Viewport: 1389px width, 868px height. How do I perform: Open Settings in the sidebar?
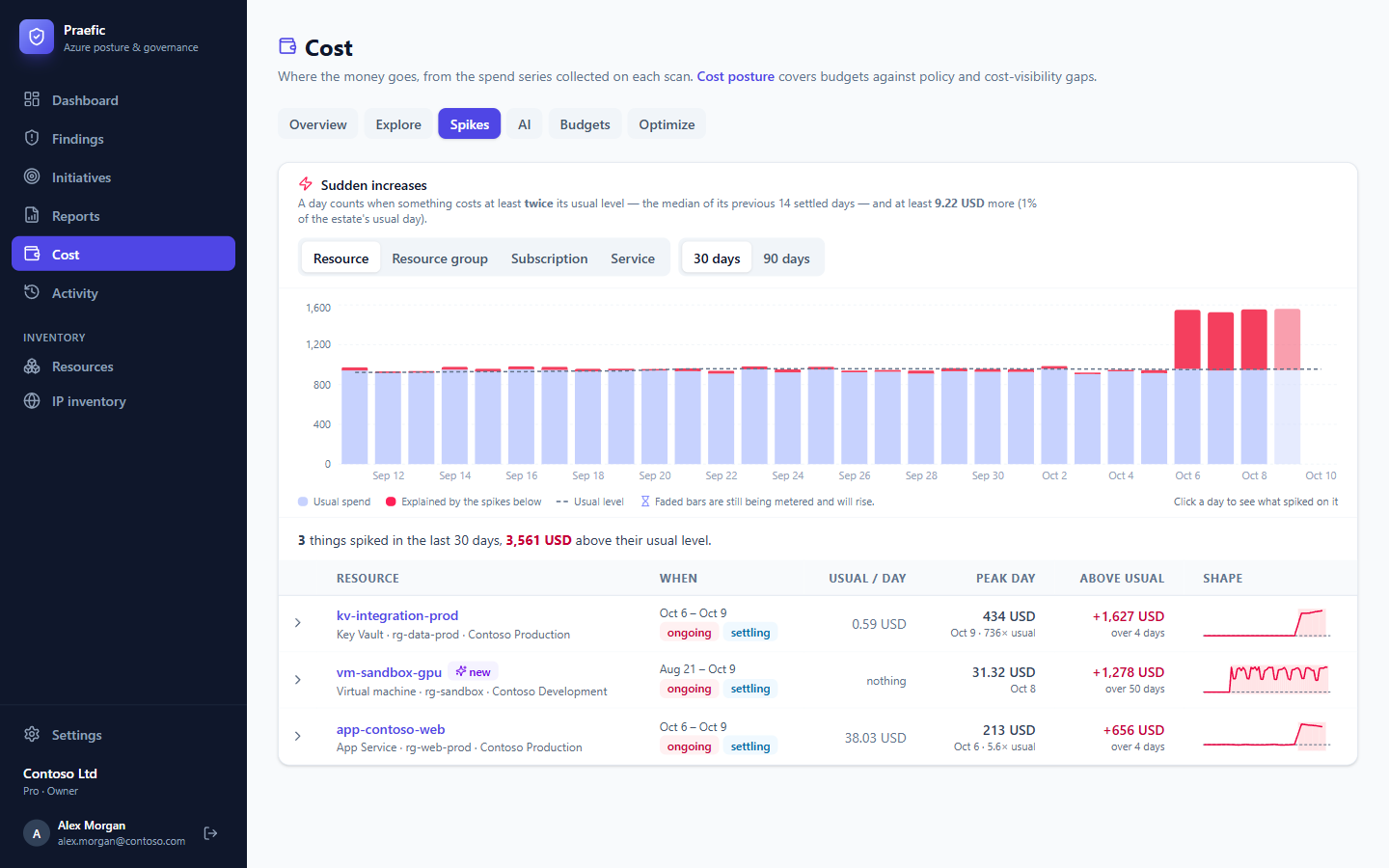[x=123, y=734]
